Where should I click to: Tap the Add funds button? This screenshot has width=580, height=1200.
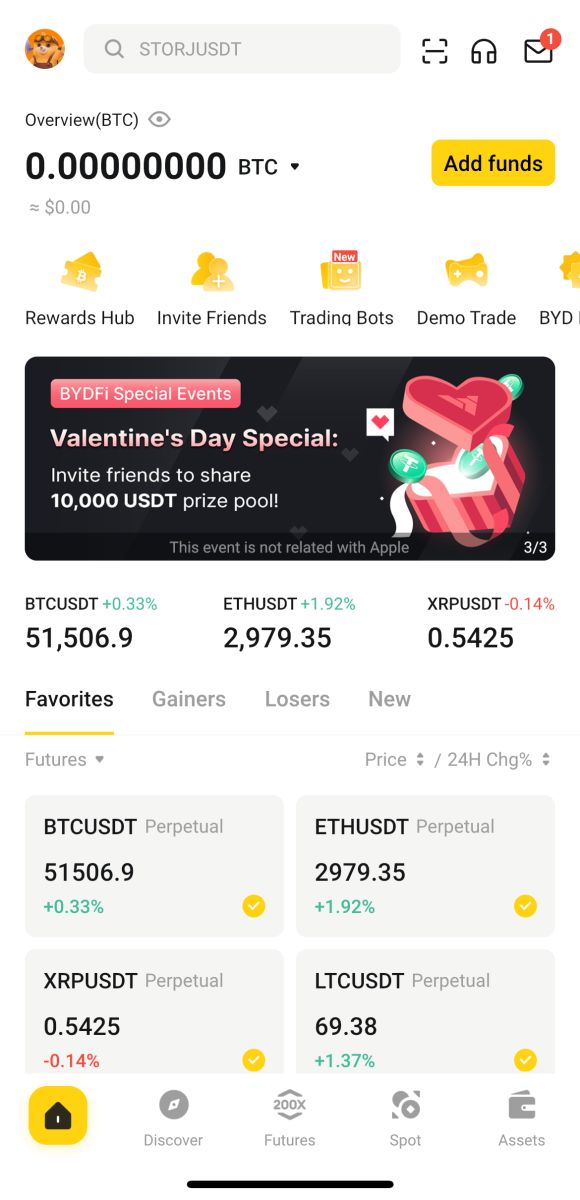(493, 162)
